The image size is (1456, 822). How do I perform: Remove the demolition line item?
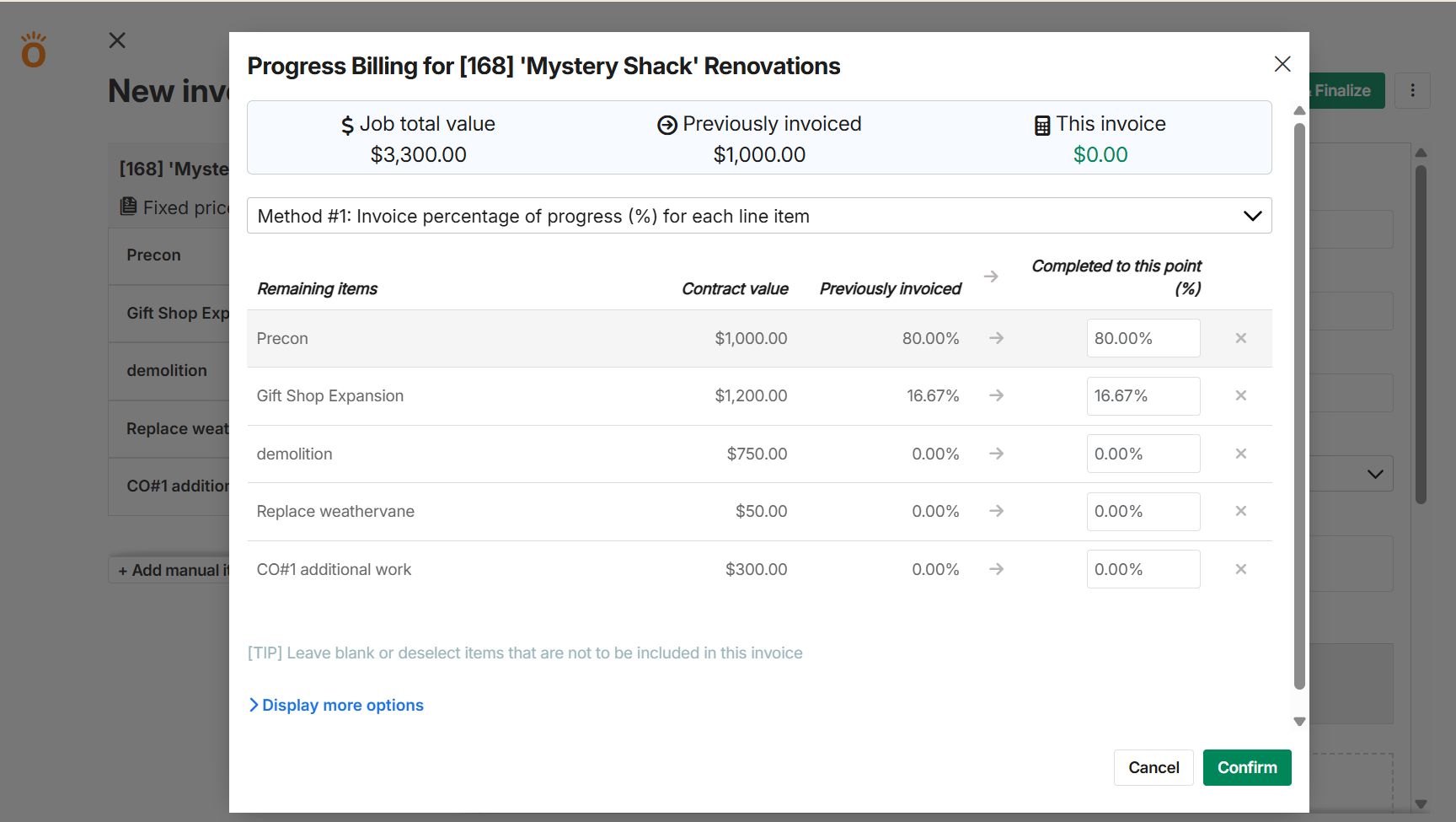(x=1241, y=454)
